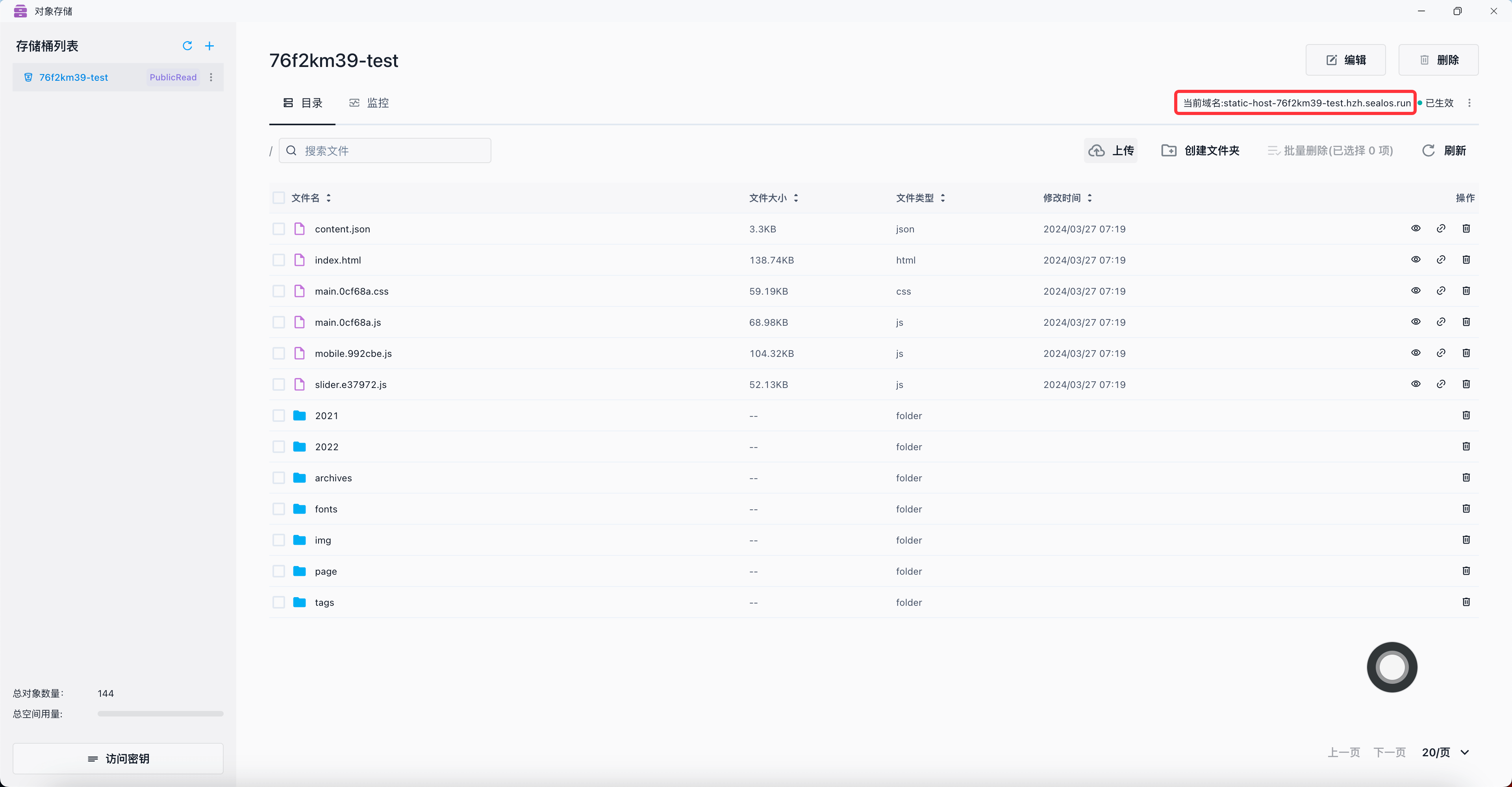
Task: Check the page folder checkbox
Action: [279, 572]
